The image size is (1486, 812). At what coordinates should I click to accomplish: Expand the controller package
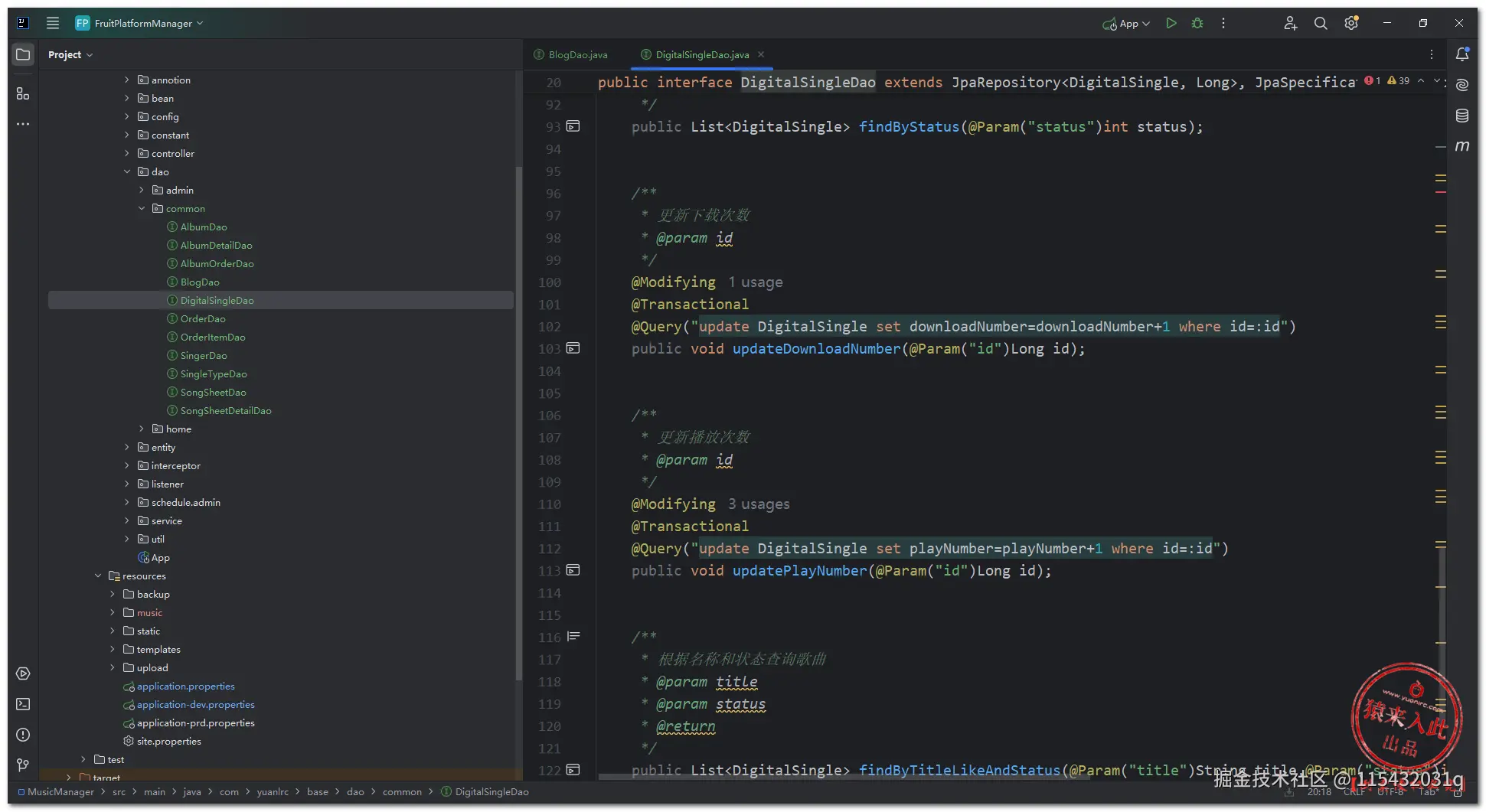127,153
